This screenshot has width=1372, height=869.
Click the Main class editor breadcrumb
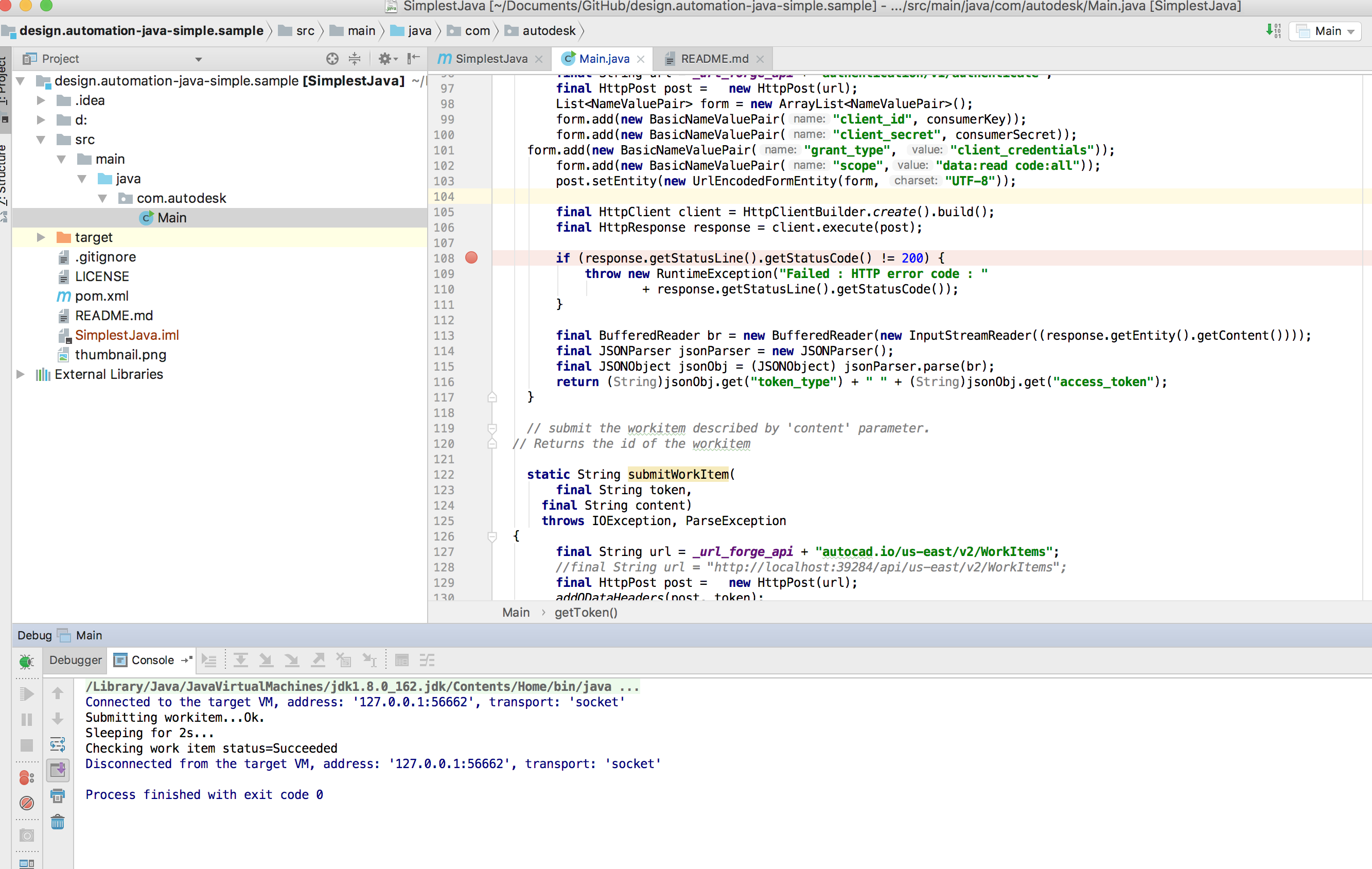516,612
